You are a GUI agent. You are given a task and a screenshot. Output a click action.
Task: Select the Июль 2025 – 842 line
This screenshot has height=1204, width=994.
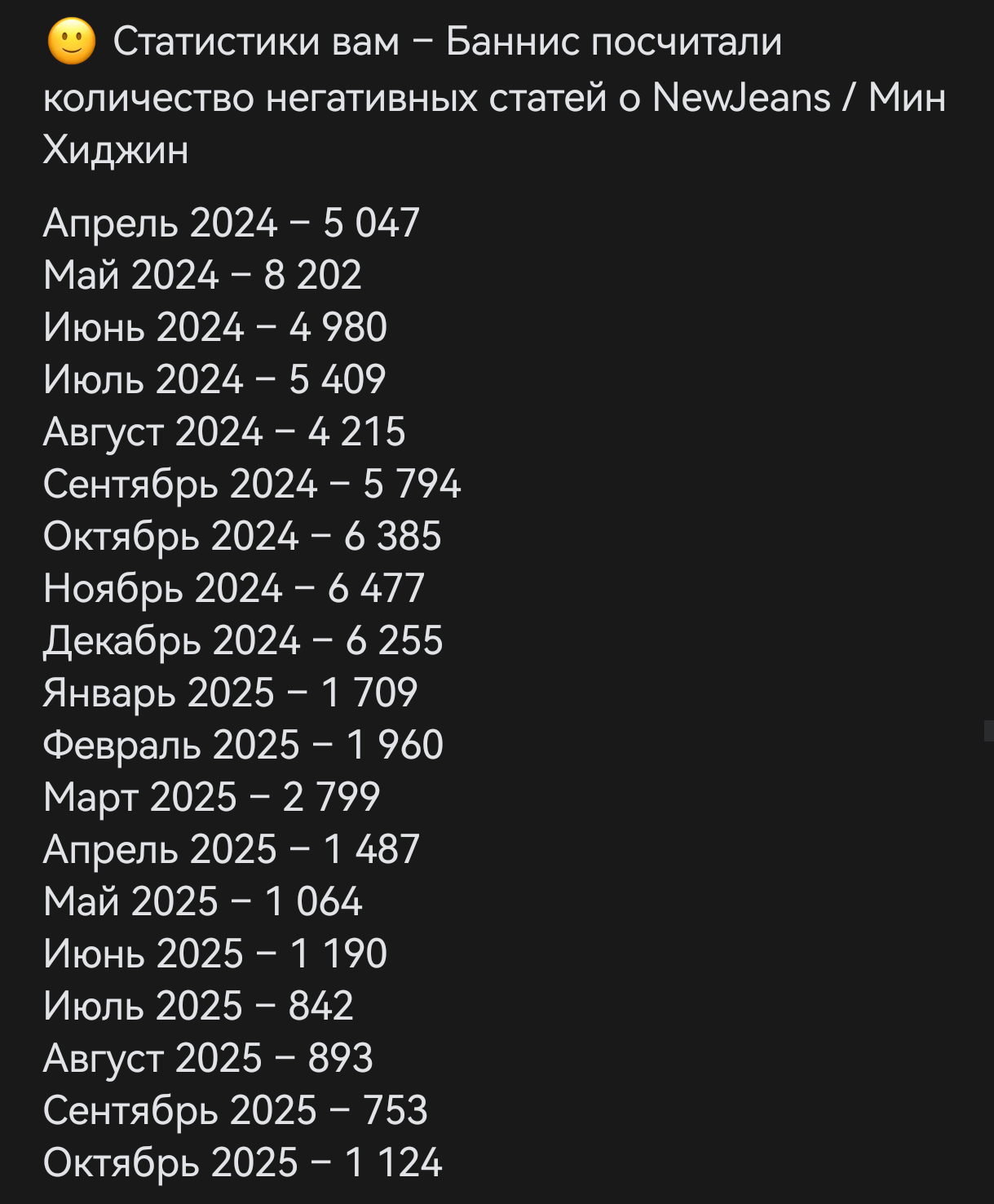pyautogui.click(x=197, y=1006)
